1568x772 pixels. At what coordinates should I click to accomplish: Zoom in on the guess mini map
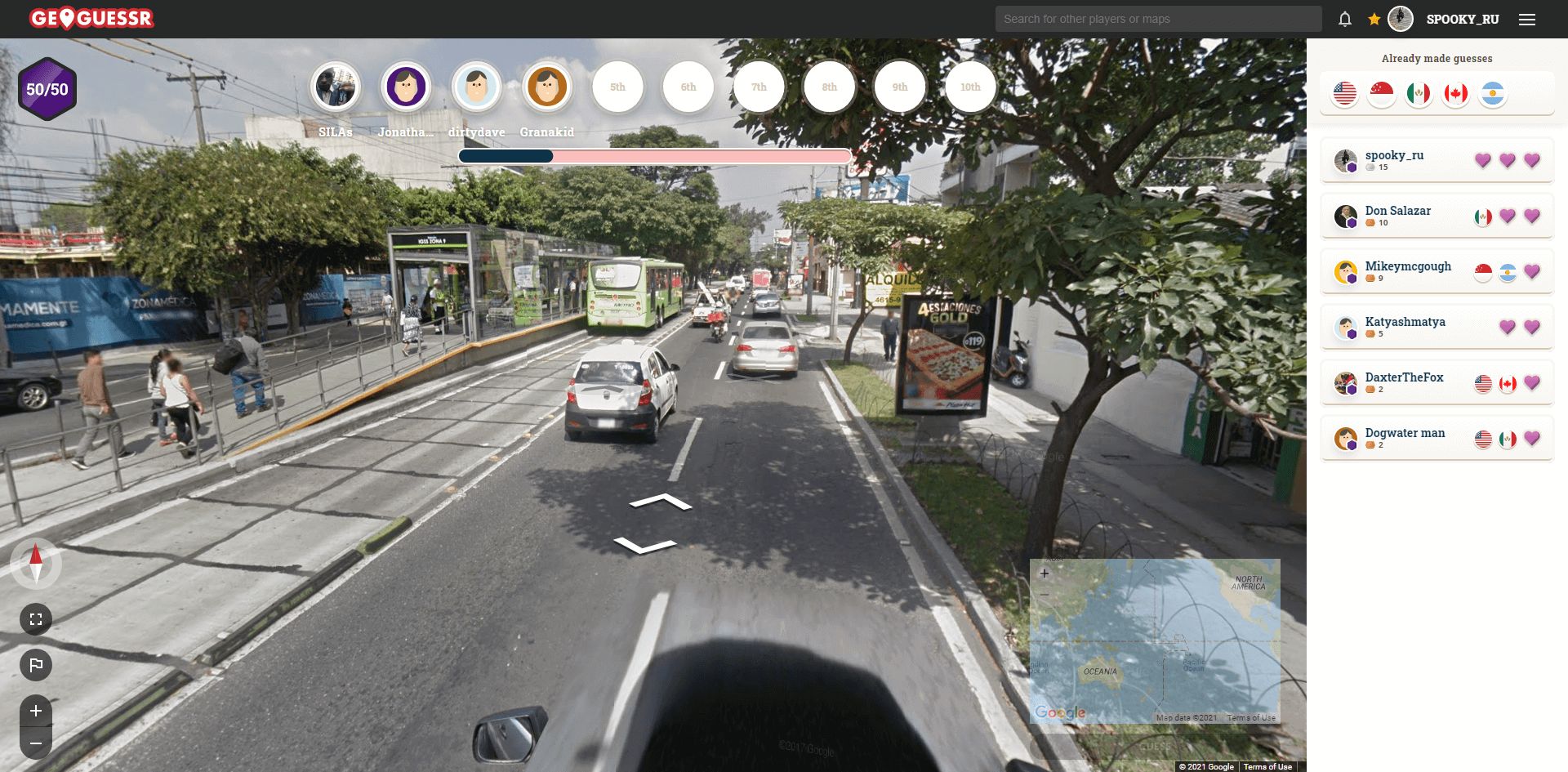(1045, 573)
